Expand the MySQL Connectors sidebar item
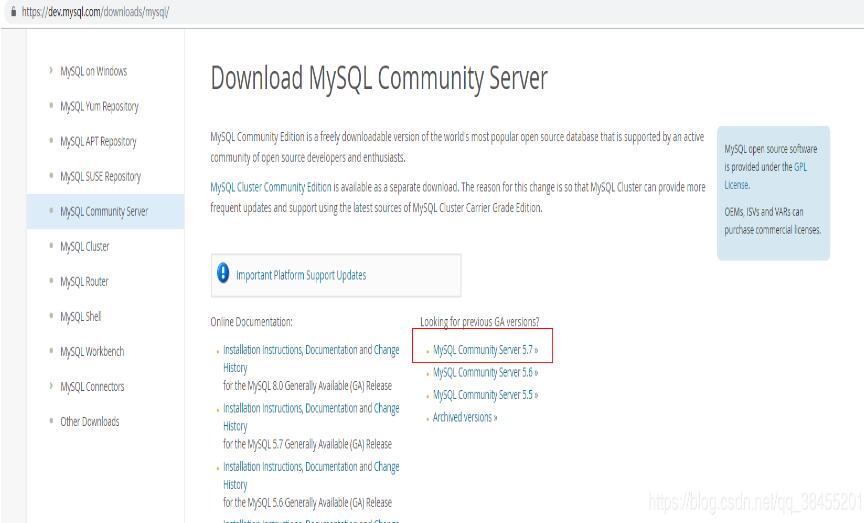This screenshot has width=864, height=523. coord(51,386)
